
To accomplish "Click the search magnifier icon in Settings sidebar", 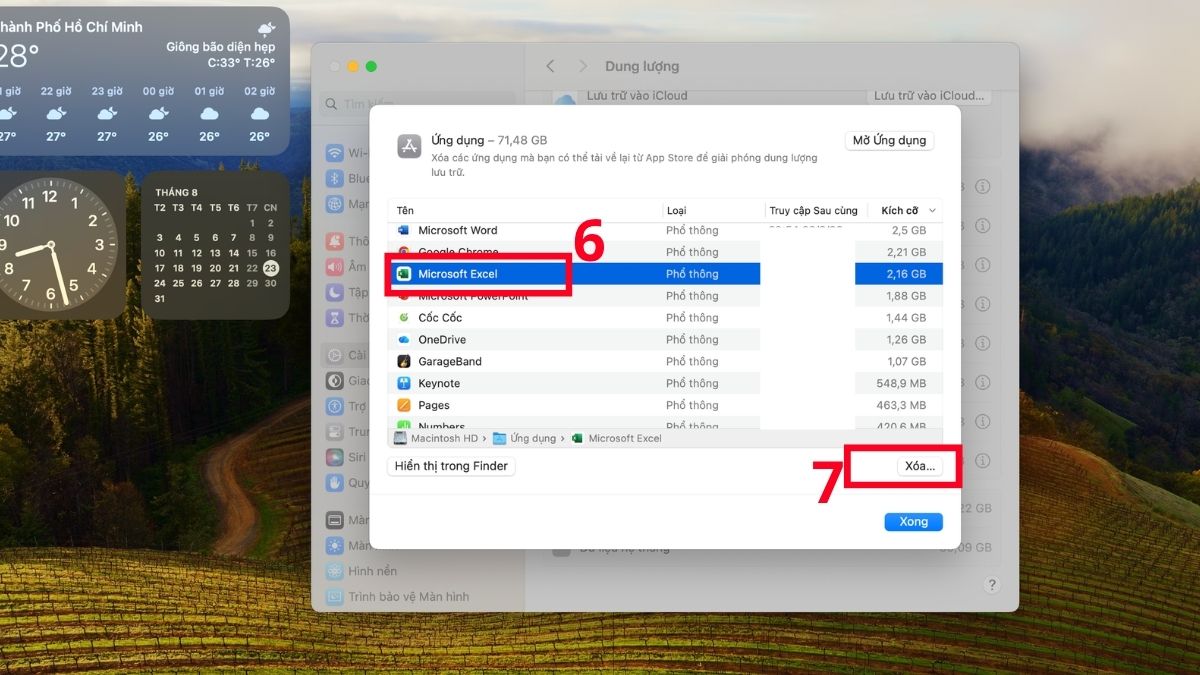I will tap(332, 104).
